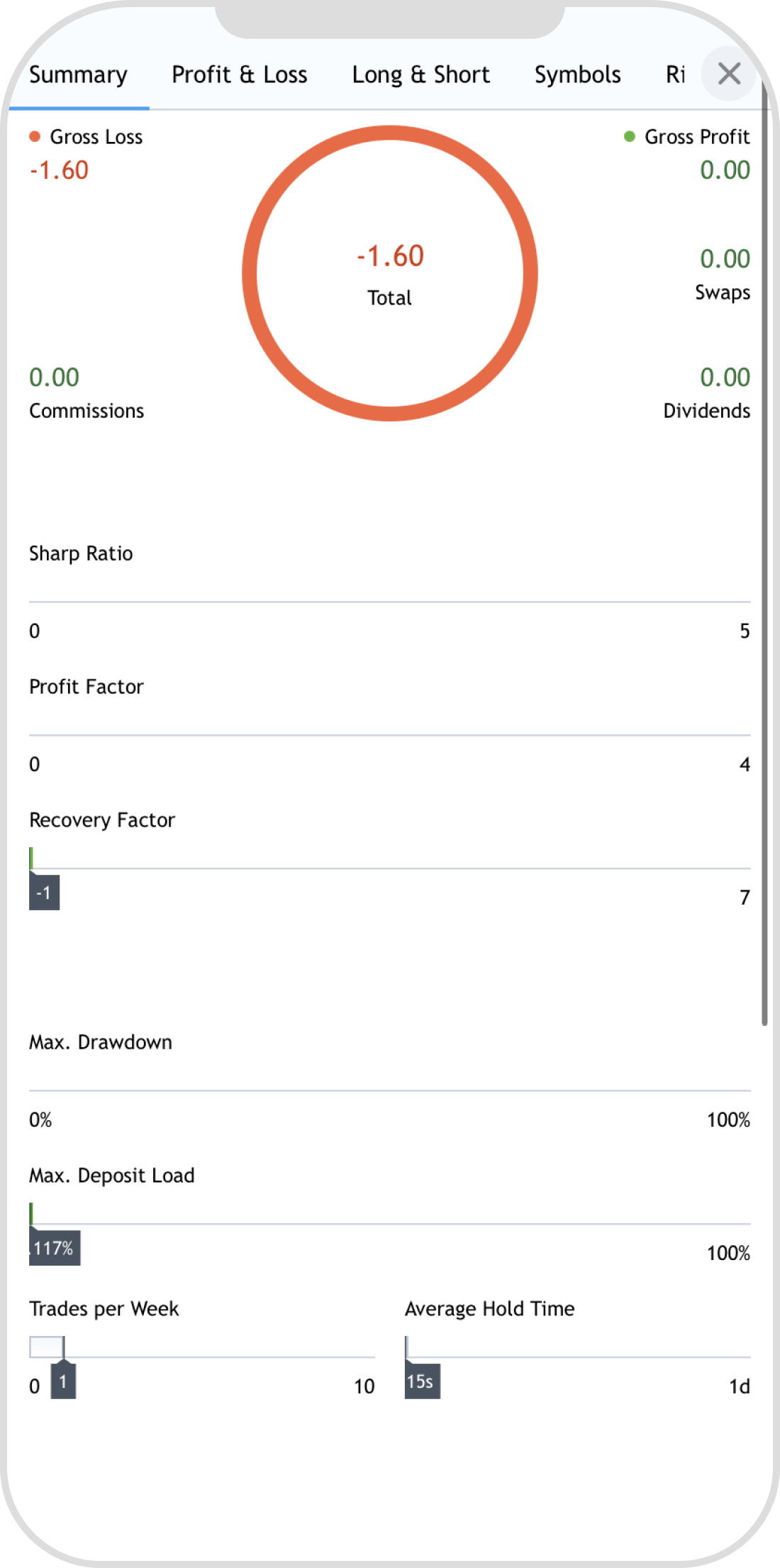Click the Max. Deposit Load 117% marker
Screen dimensions: 780x1568
coord(54,1248)
